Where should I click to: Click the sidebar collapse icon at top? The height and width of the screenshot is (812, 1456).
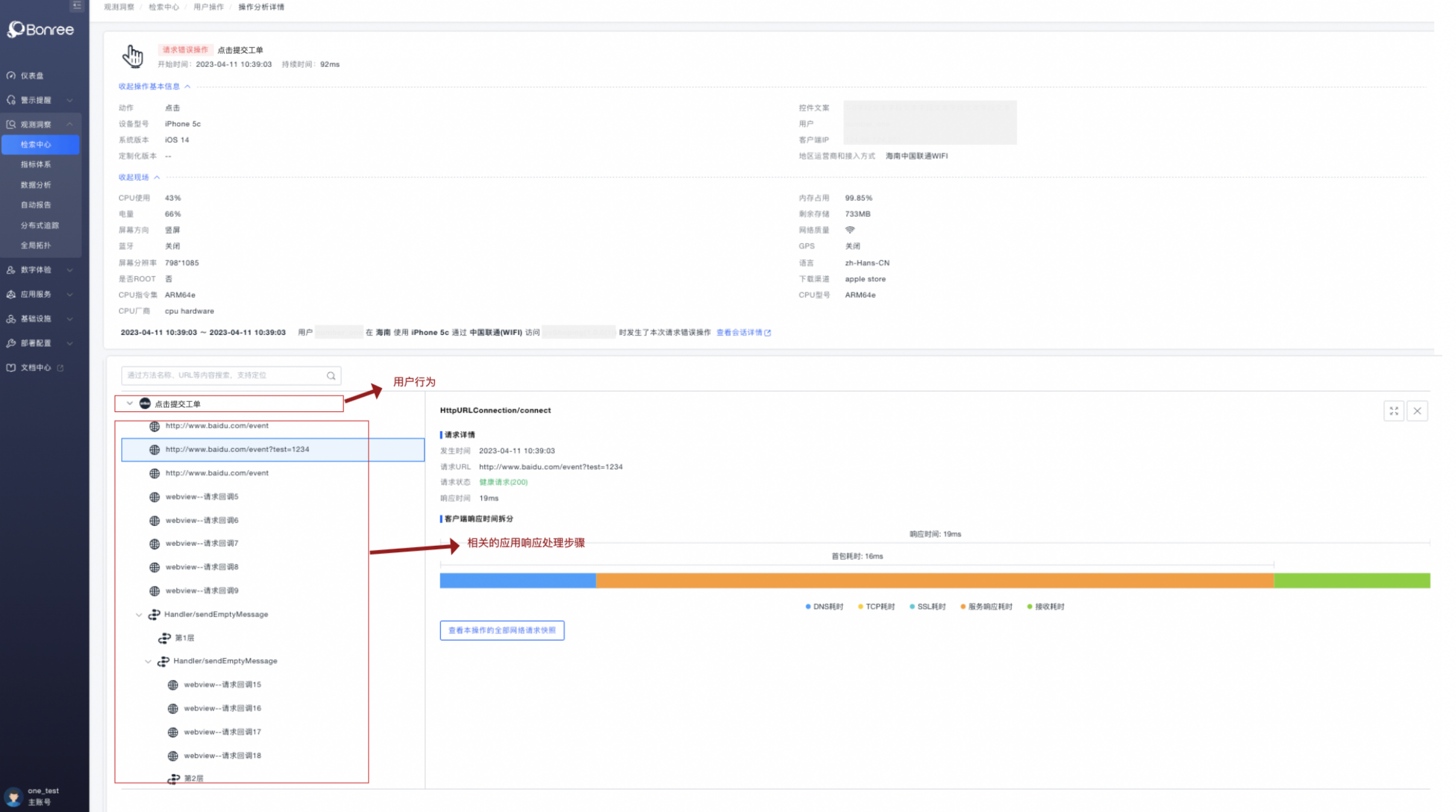pos(76,5)
